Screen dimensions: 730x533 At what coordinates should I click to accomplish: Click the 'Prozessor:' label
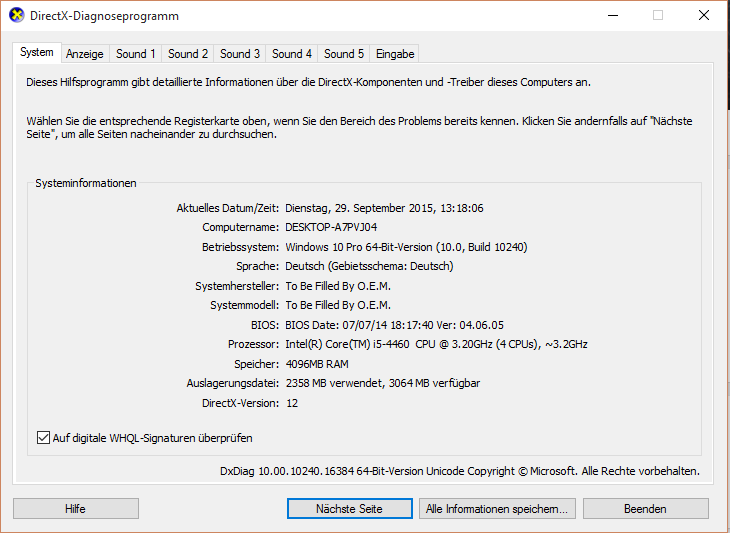(x=253, y=344)
